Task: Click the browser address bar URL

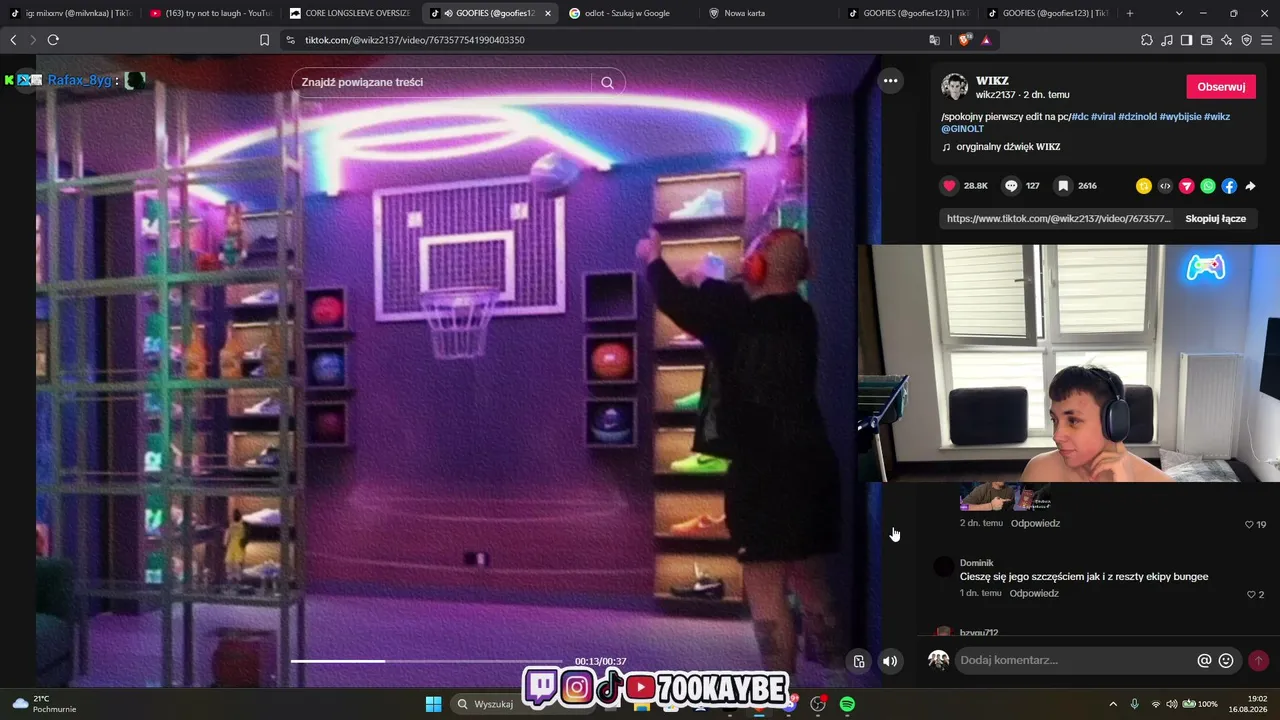Action: (415, 40)
